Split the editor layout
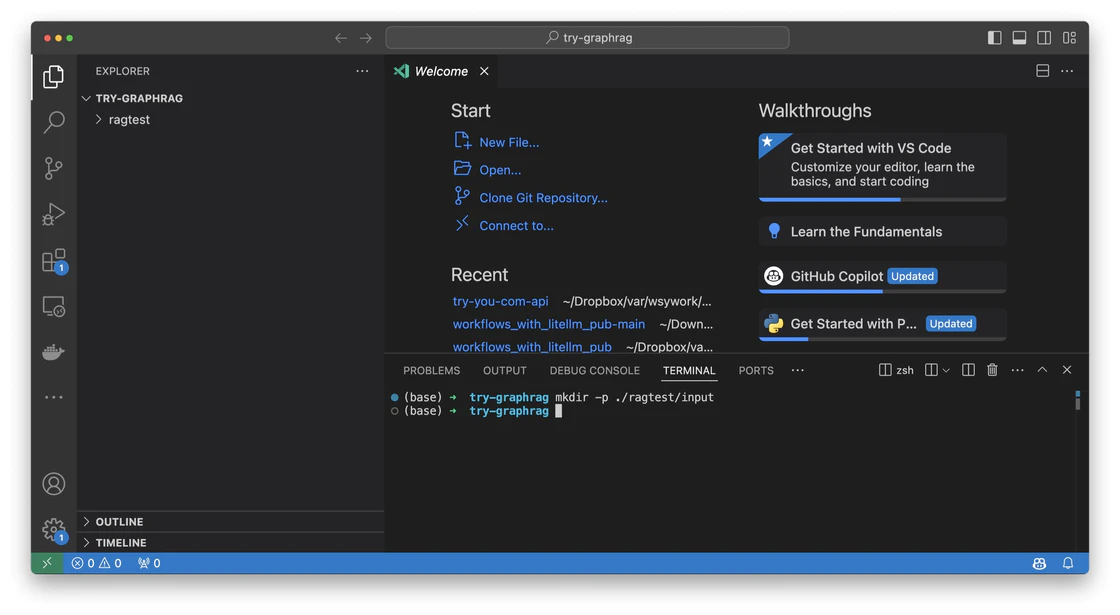This screenshot has height=615, width=1120. (x=1043, y=71)
